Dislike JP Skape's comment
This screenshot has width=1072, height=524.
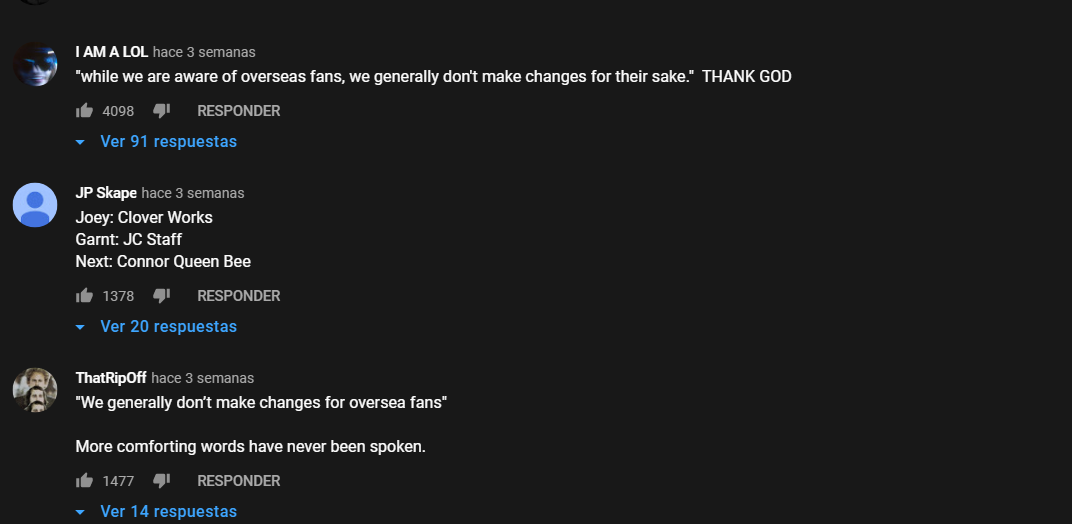(161, 296)
